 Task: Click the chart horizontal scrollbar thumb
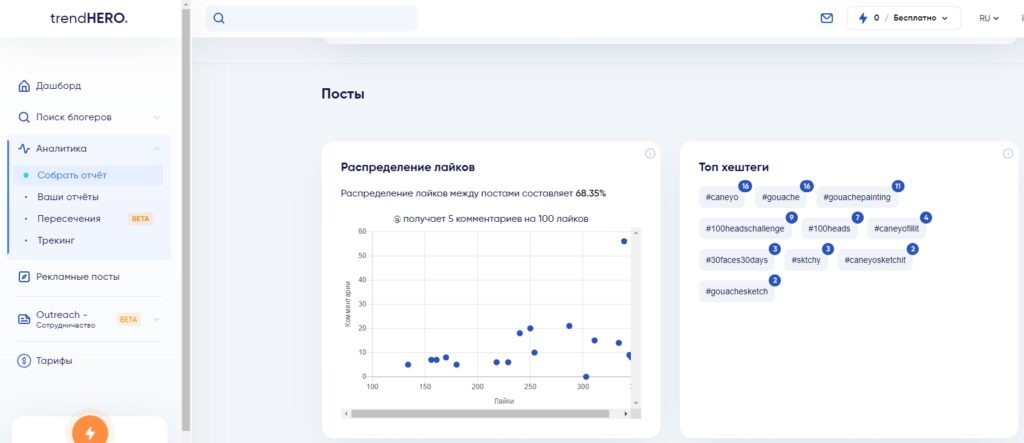pos(481,414)
